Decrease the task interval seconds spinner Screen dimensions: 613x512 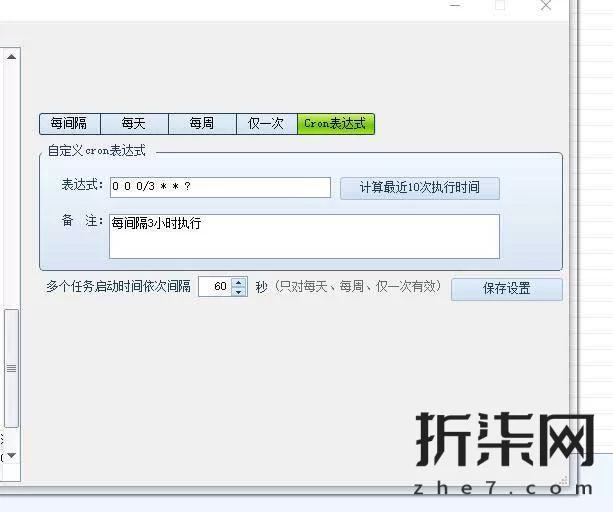pos(239,292)
